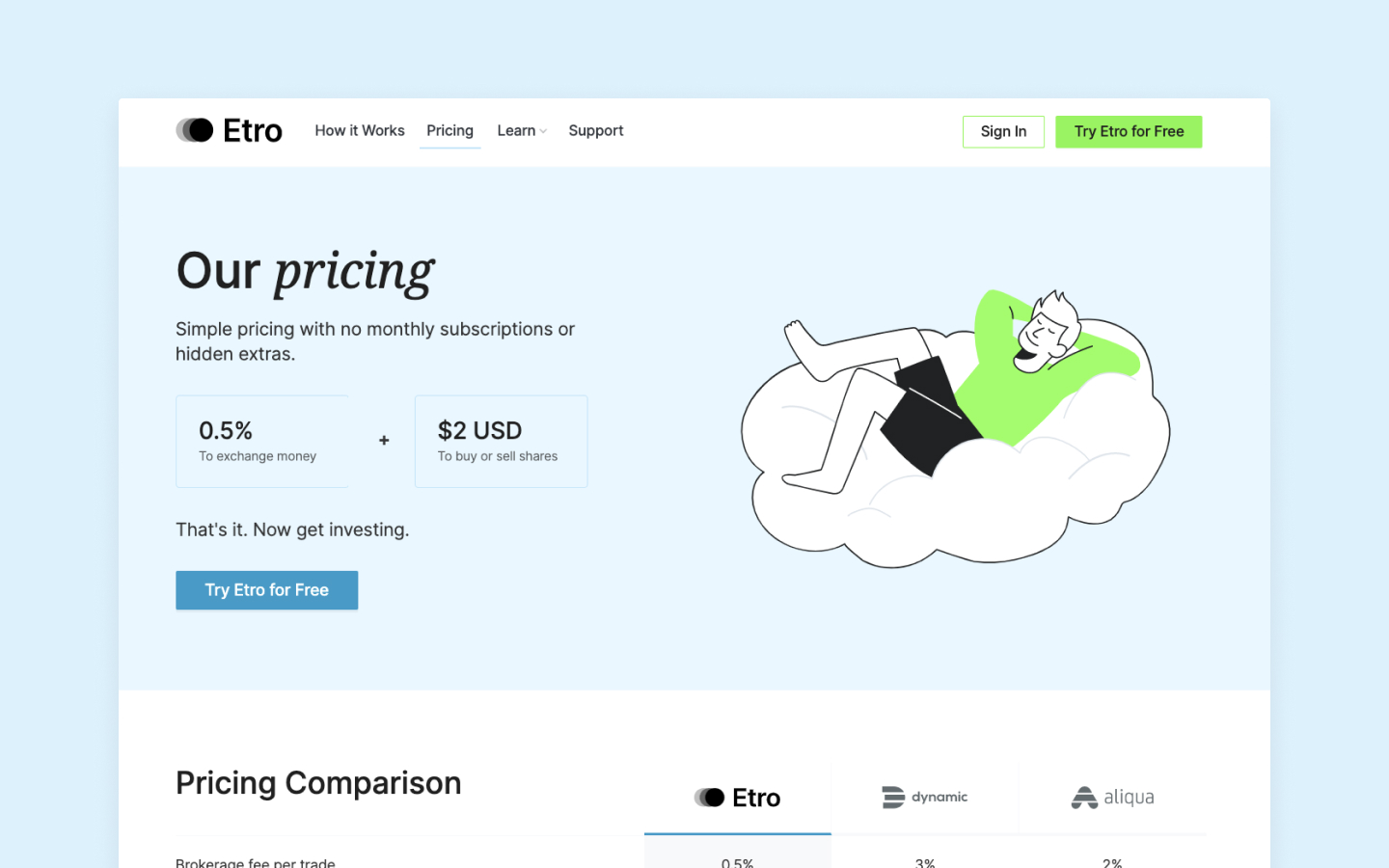Click the dynamic competitor logo icon
1389x868 pixels.
893,798
